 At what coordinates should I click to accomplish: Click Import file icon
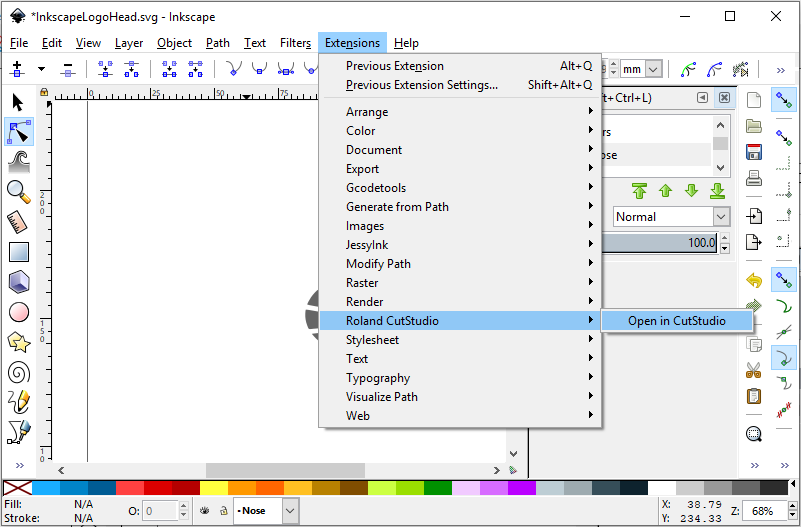pyautogui.click(x=754, y=216)
